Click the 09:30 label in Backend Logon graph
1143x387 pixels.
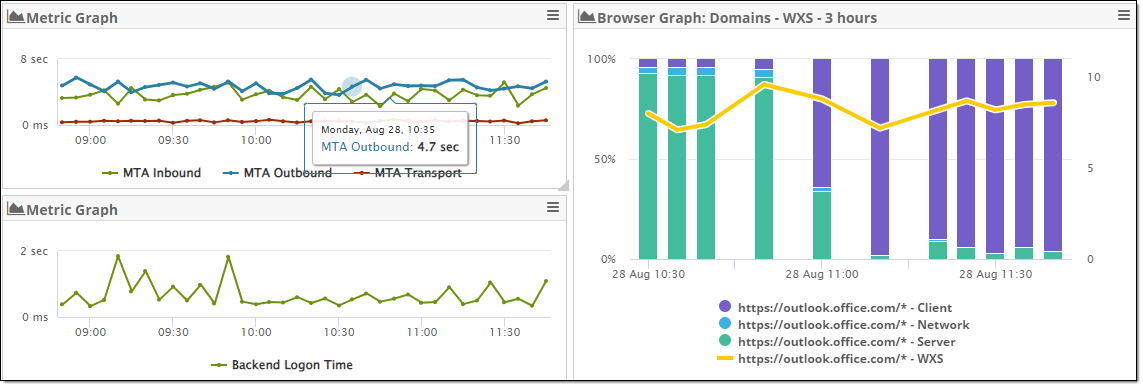click(x=173, y=332)
